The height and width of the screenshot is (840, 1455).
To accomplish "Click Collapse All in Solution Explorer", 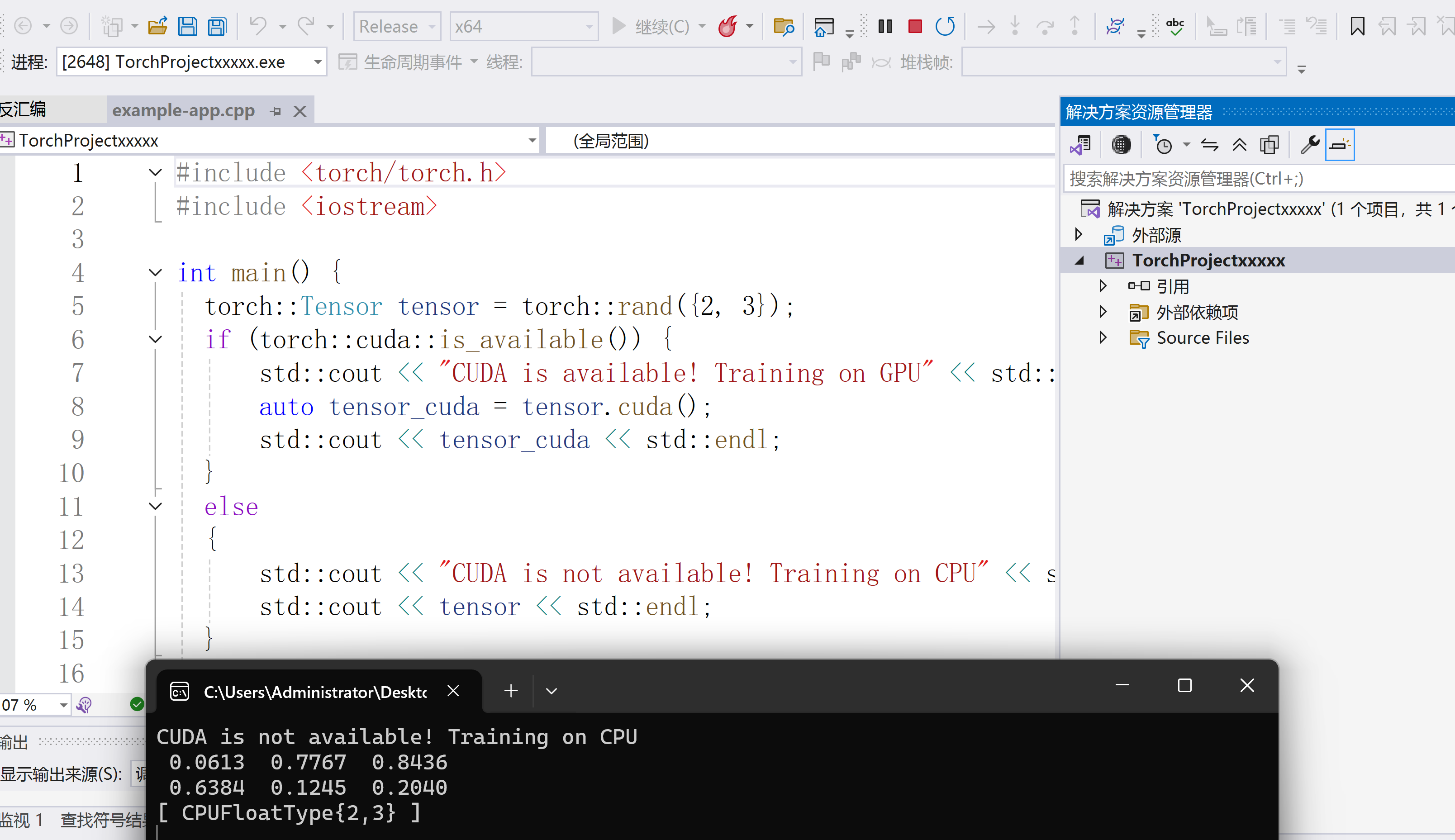I will pos(1239,145).
